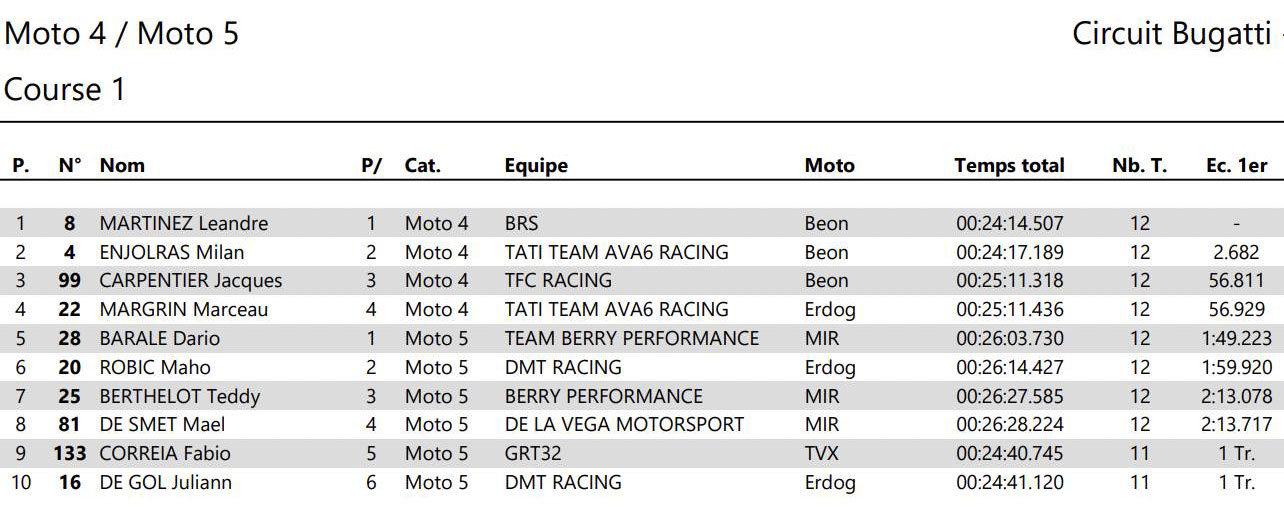Image resolution: width=1284 pixels, height=515 pixels.
Task: Click the "Temps total" column header
Action: coord(1009,166)
